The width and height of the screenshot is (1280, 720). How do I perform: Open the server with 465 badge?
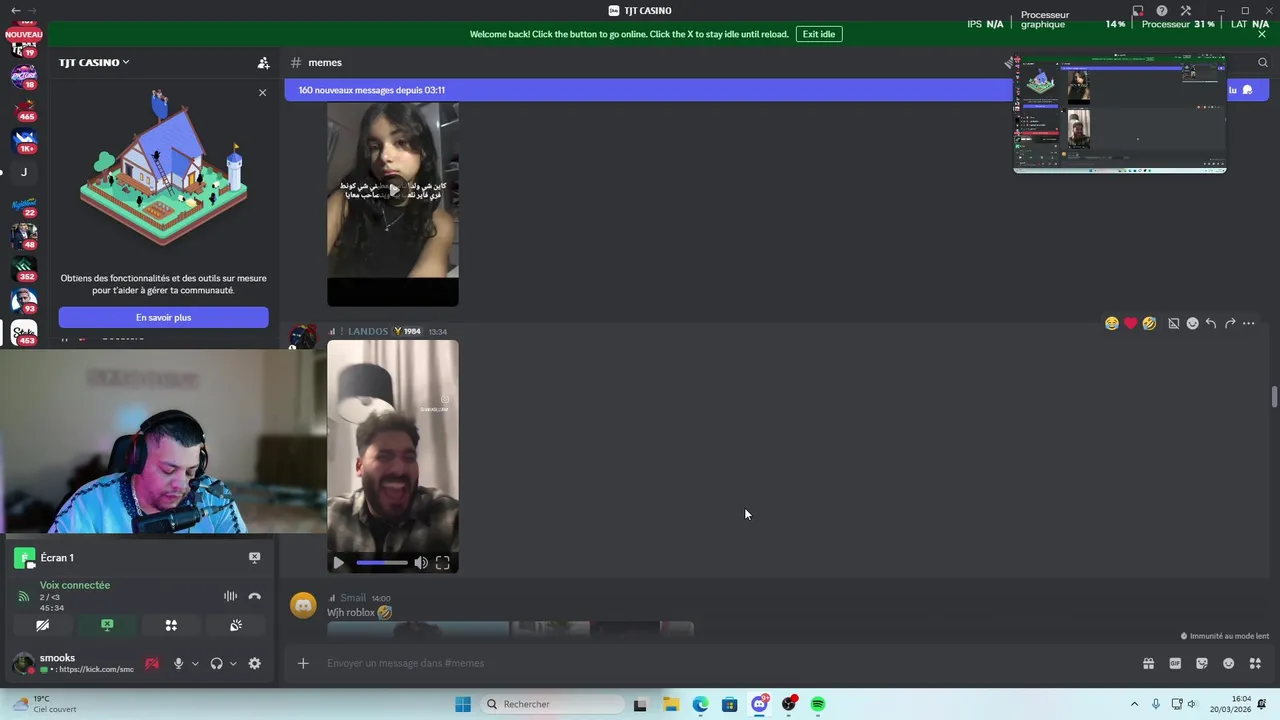pos(24,108)
